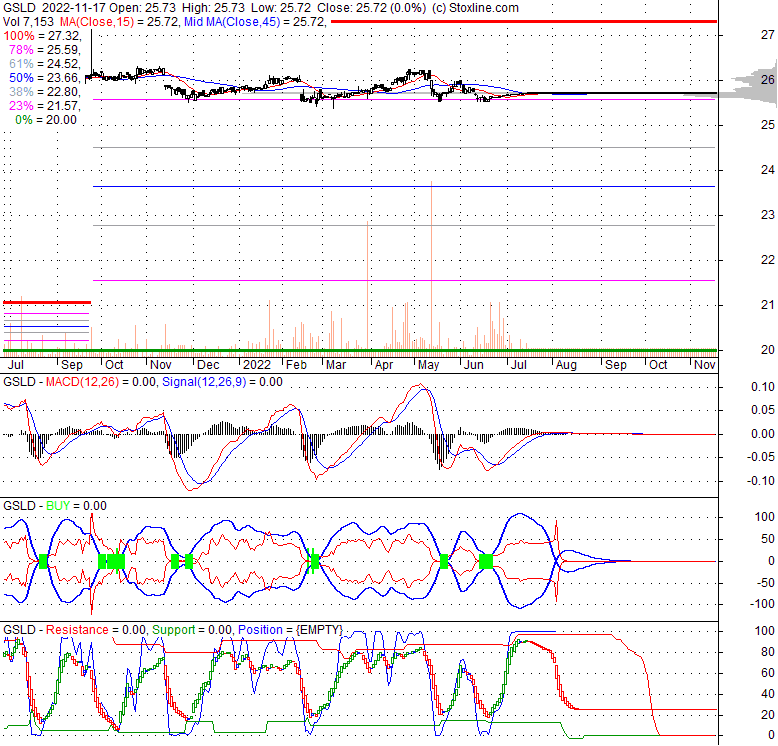778x746 pixels.
Task: Click the green buy marker near June
Action: [x=486, y=562]
